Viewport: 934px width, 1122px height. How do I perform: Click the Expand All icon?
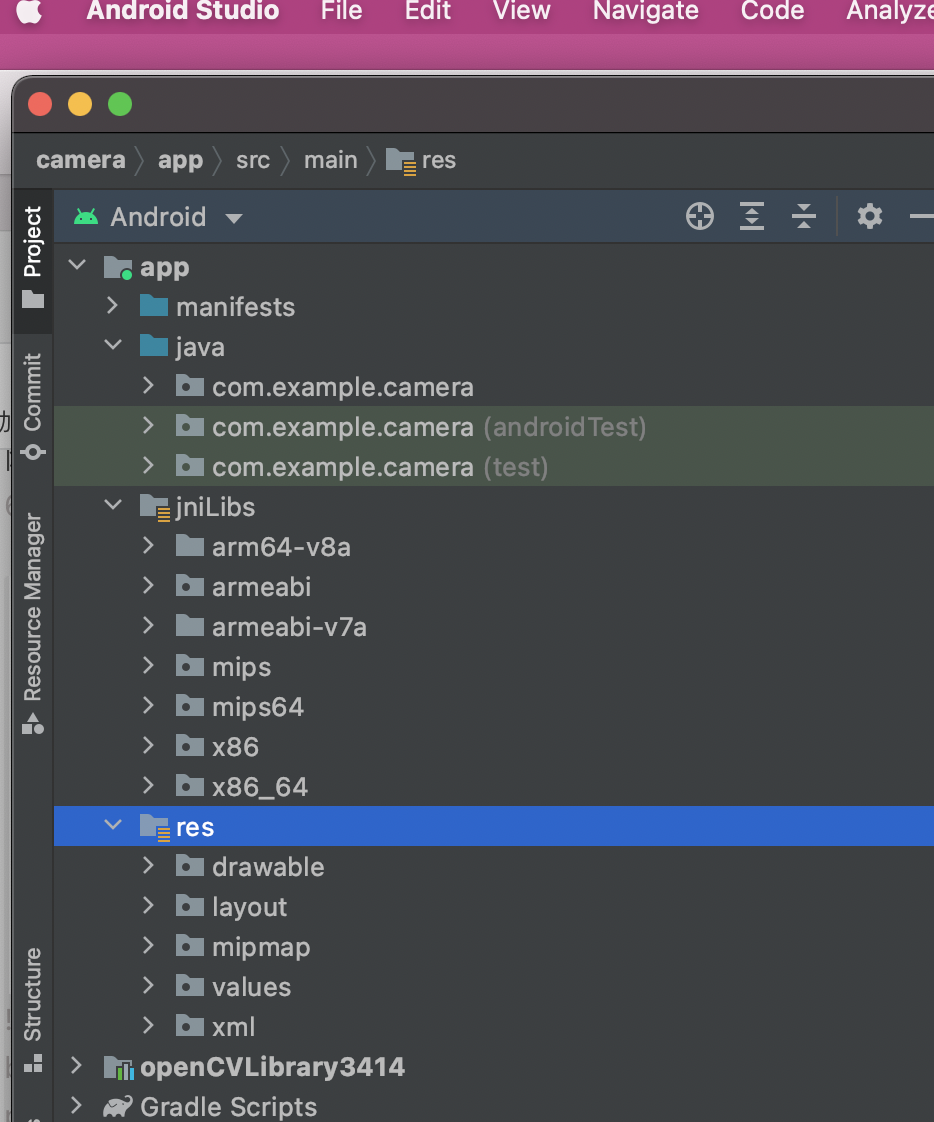point(751,216)
